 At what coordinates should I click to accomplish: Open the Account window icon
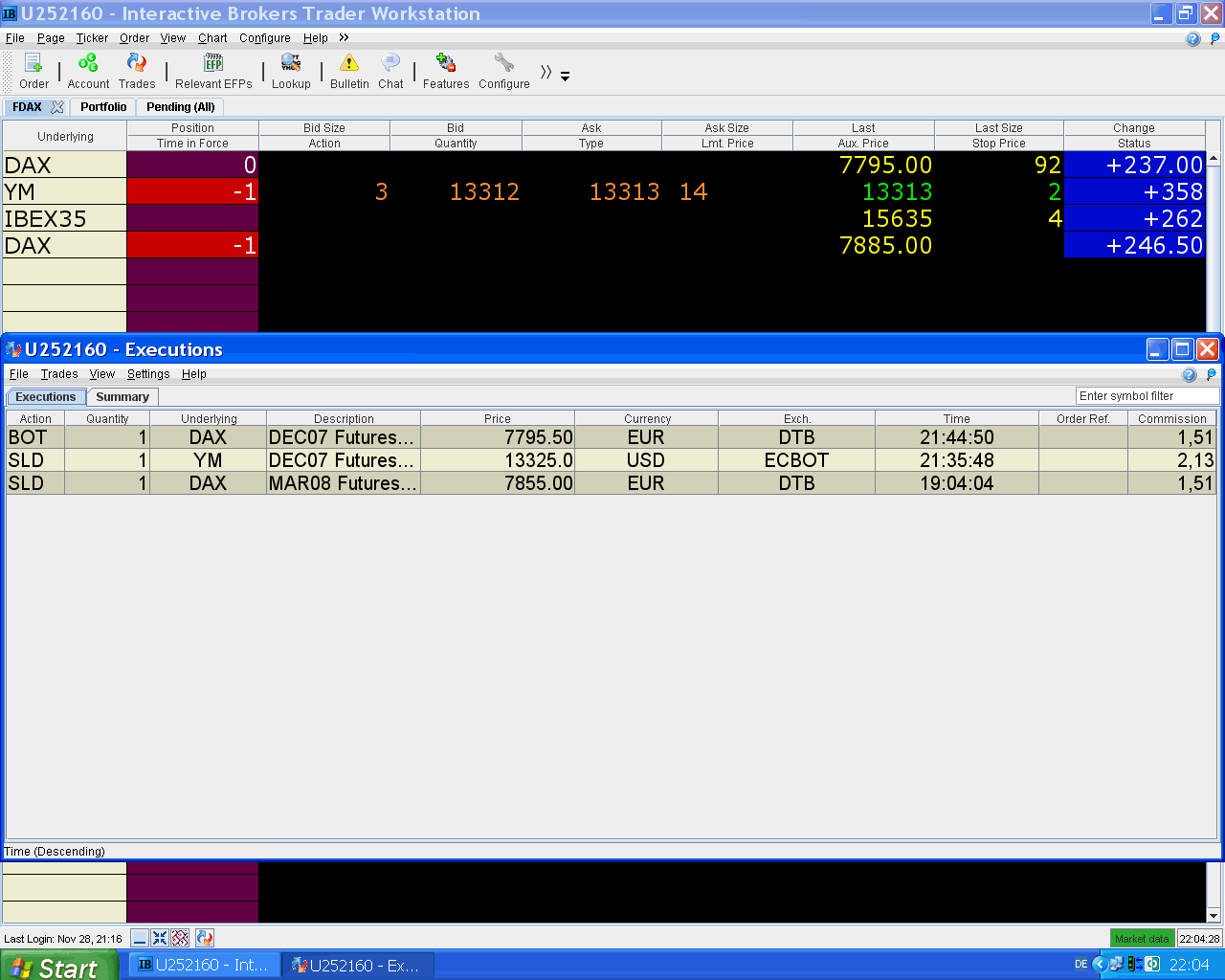point(88,72)
